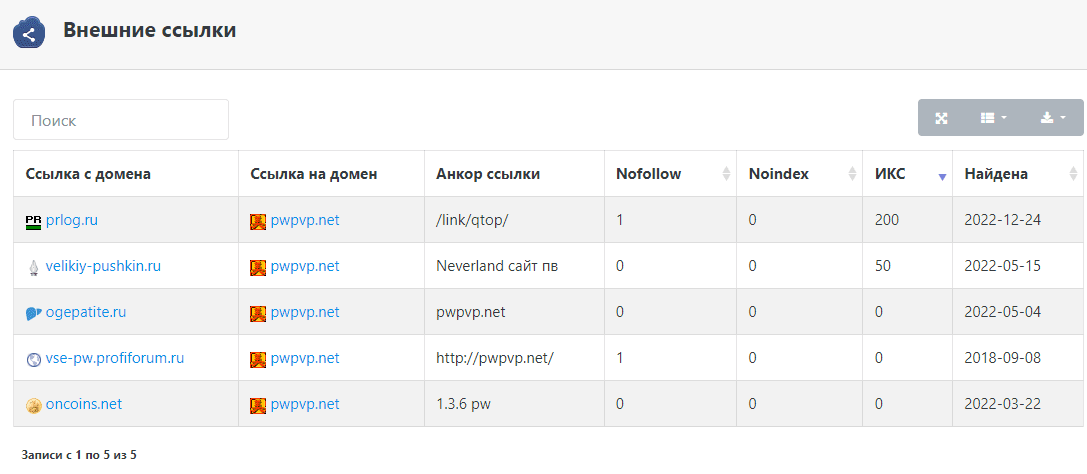This screenshot has height=474, width=1087.
Task: Click the Поиск search field
Action: pyautogui.click(x=121, y=120)
